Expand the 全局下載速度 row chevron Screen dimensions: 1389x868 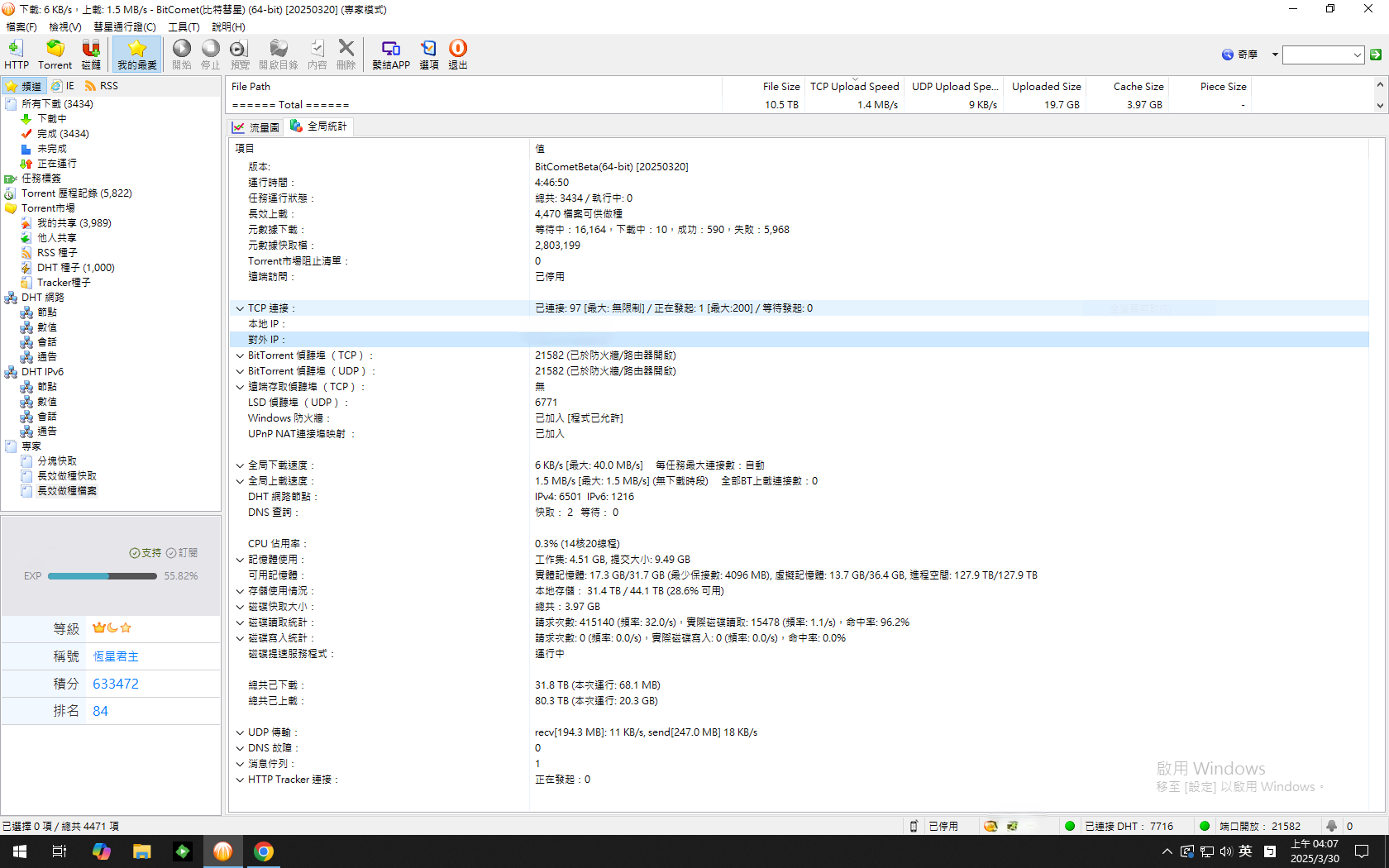point(240,465)
